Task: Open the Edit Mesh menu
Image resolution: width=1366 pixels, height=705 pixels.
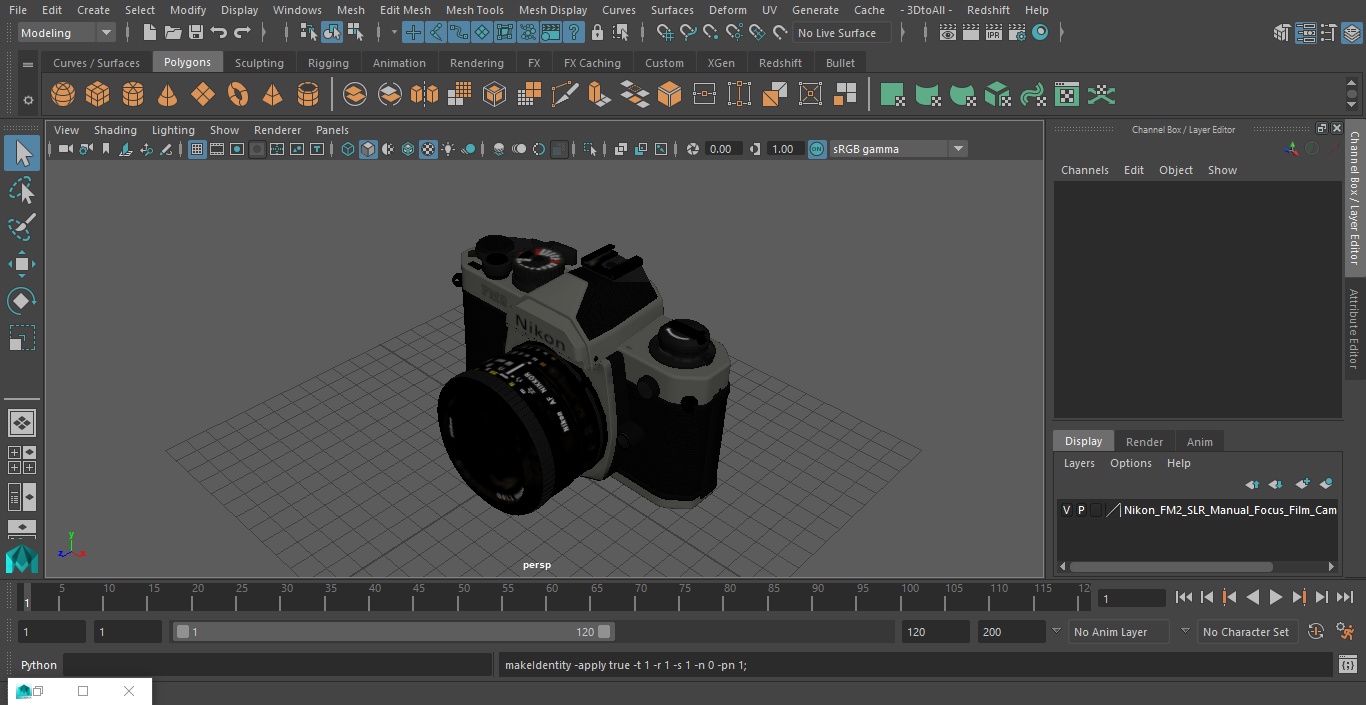Action: click(x=405, y=10)
